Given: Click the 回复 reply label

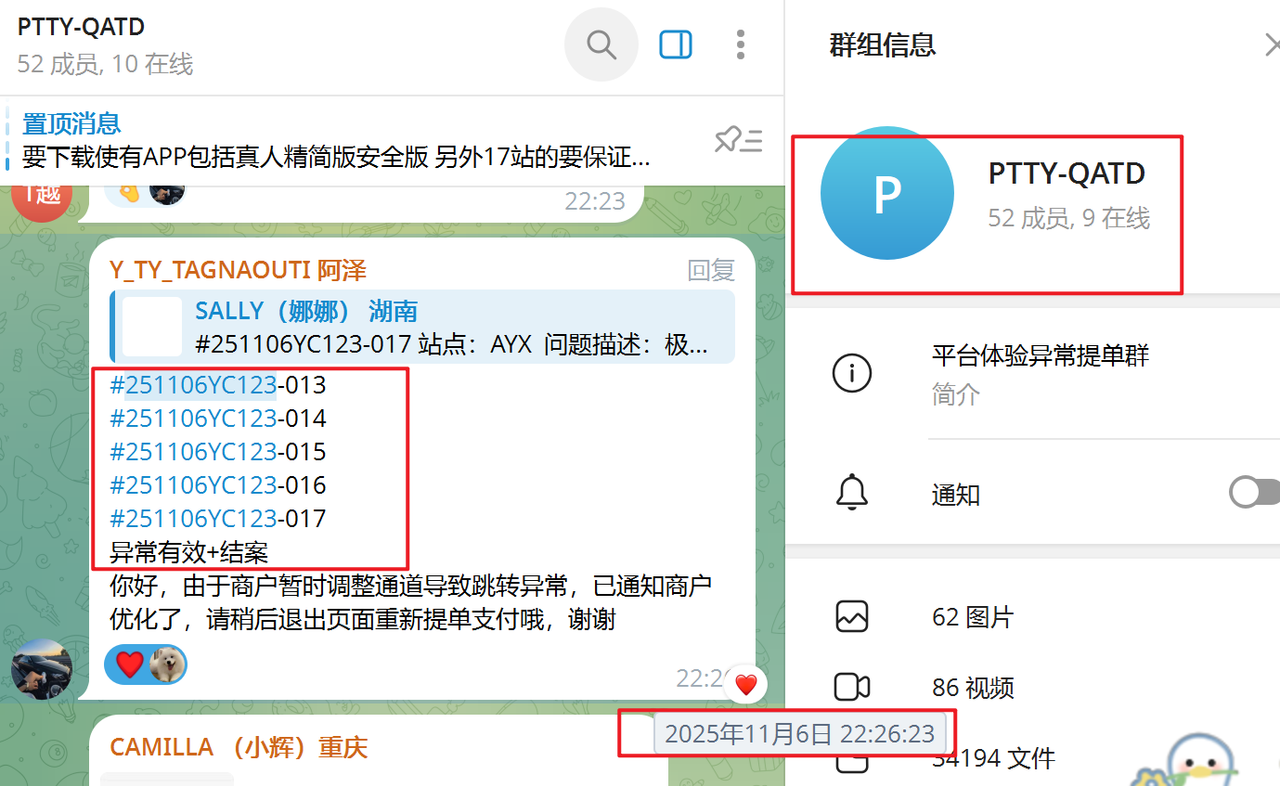Looking at the screenshot, I should tap(711, 270).
